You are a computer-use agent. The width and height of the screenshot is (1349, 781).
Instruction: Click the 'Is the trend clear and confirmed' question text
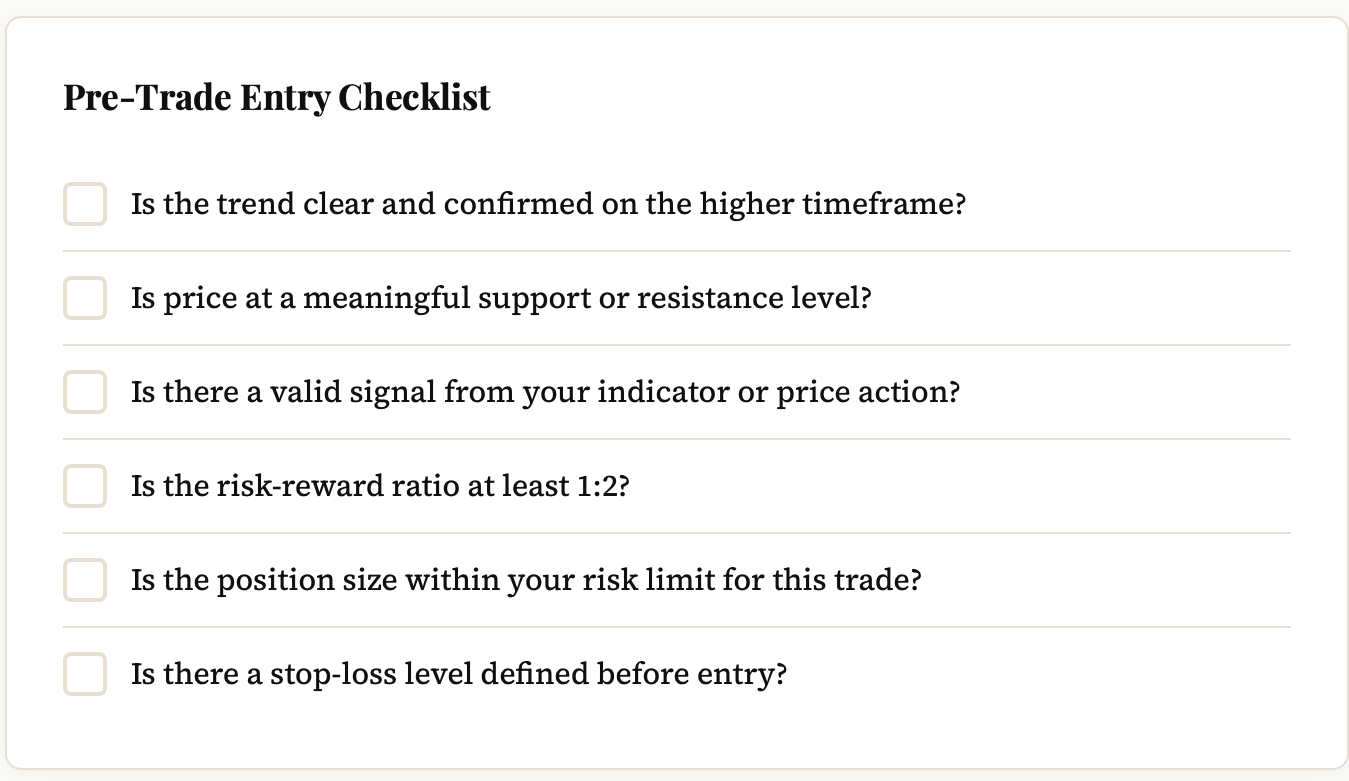point(549,204)
